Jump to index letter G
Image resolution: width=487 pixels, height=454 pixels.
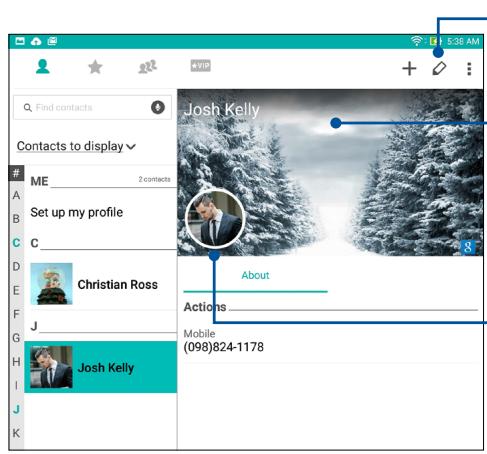pos(16,338)
